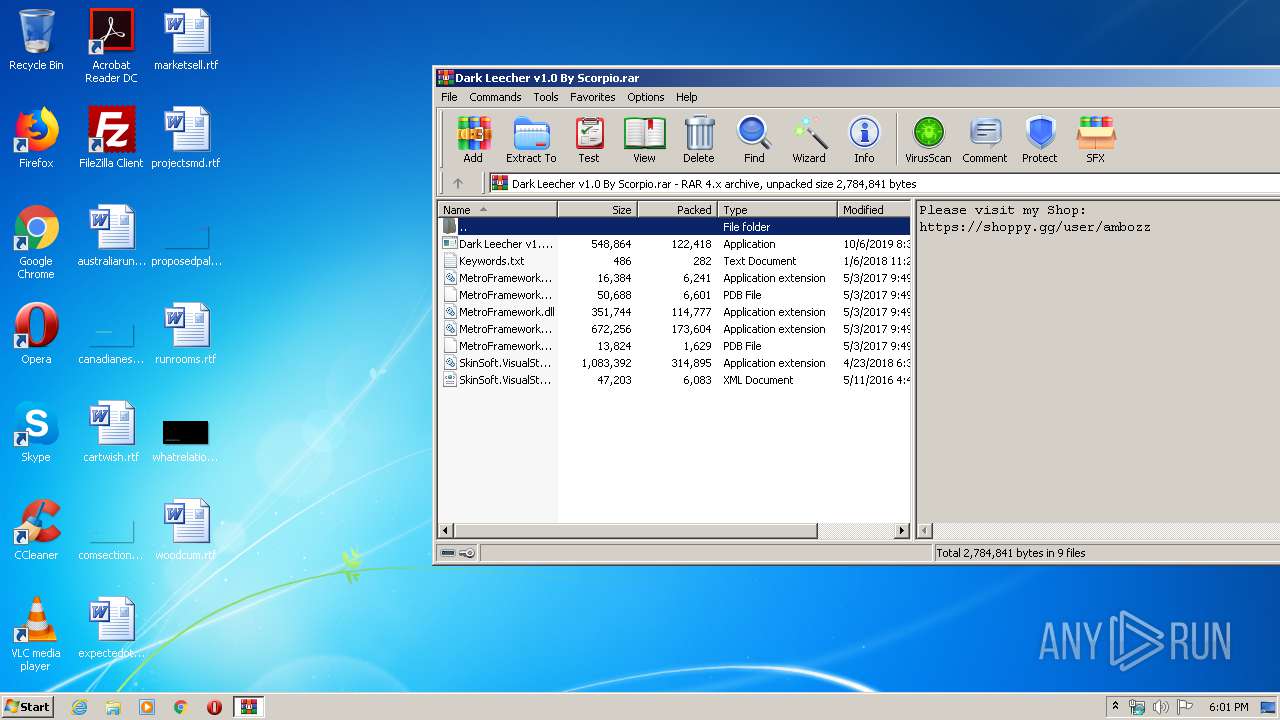Select marketsell.rtf desktop file
Screen dimensions: 1280x720
186,40
